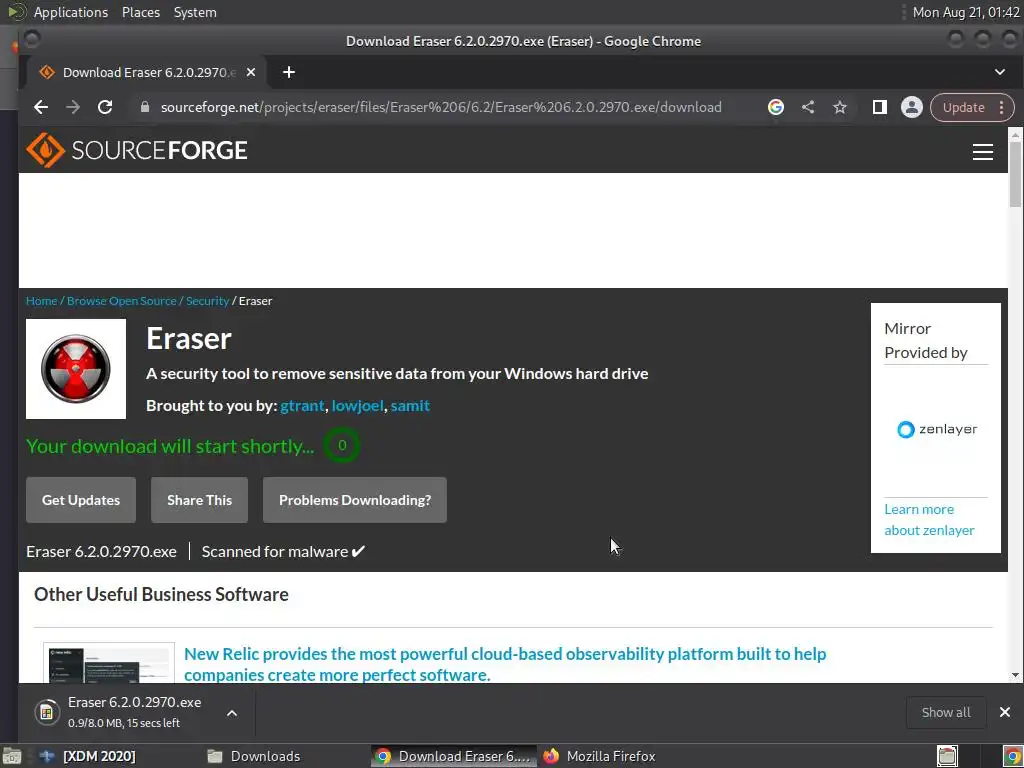This screenshot has width=1024, height=768.
Task: Click the Chrome tray icon at taskbar right
Action: coord(1011,756)
